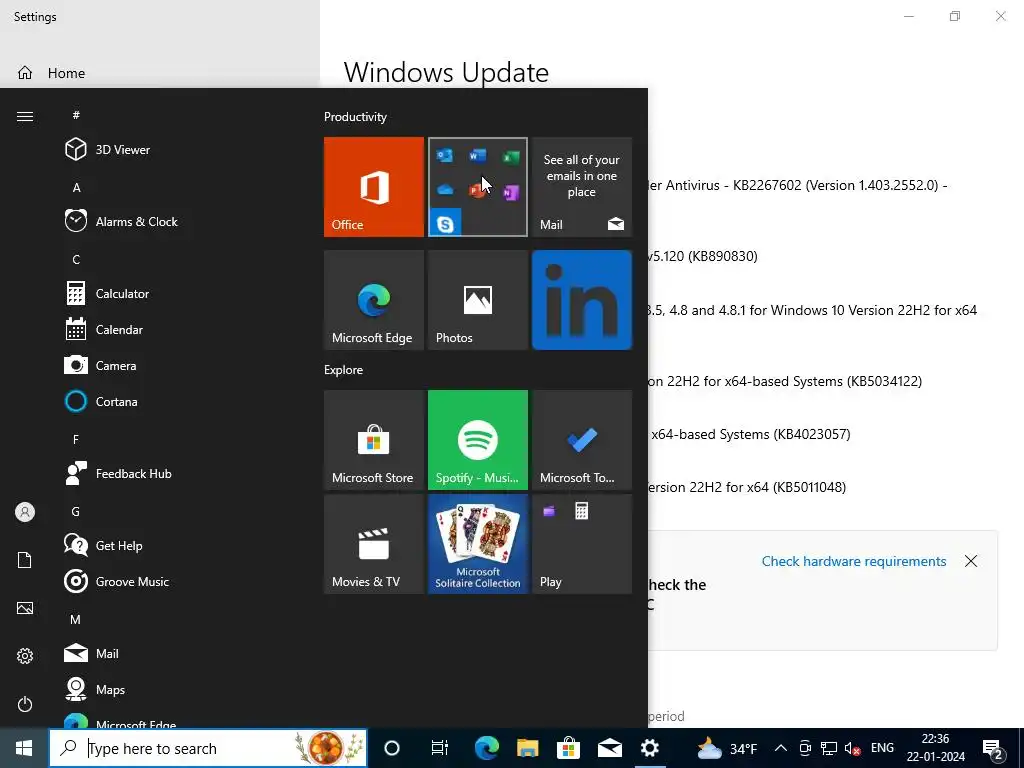This screenshot has height=768, width=1024.
Task: Open the Play folder tile
Action: tap(581, 544)
